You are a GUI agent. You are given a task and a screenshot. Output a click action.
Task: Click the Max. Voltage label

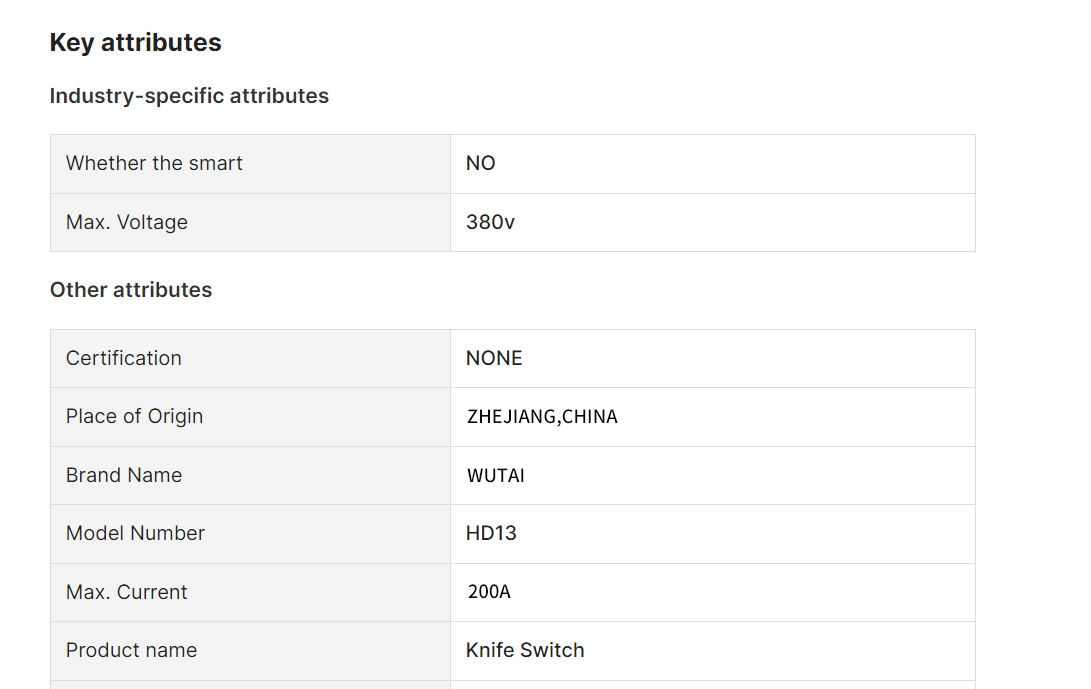127,222
